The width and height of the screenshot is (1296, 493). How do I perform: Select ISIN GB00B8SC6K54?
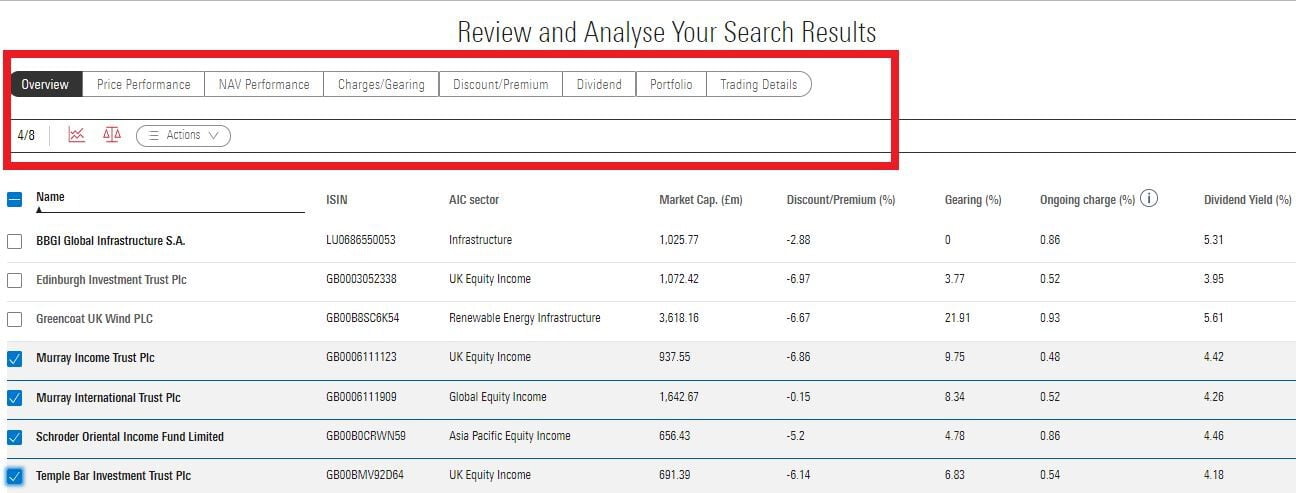[x=363, y=318]
